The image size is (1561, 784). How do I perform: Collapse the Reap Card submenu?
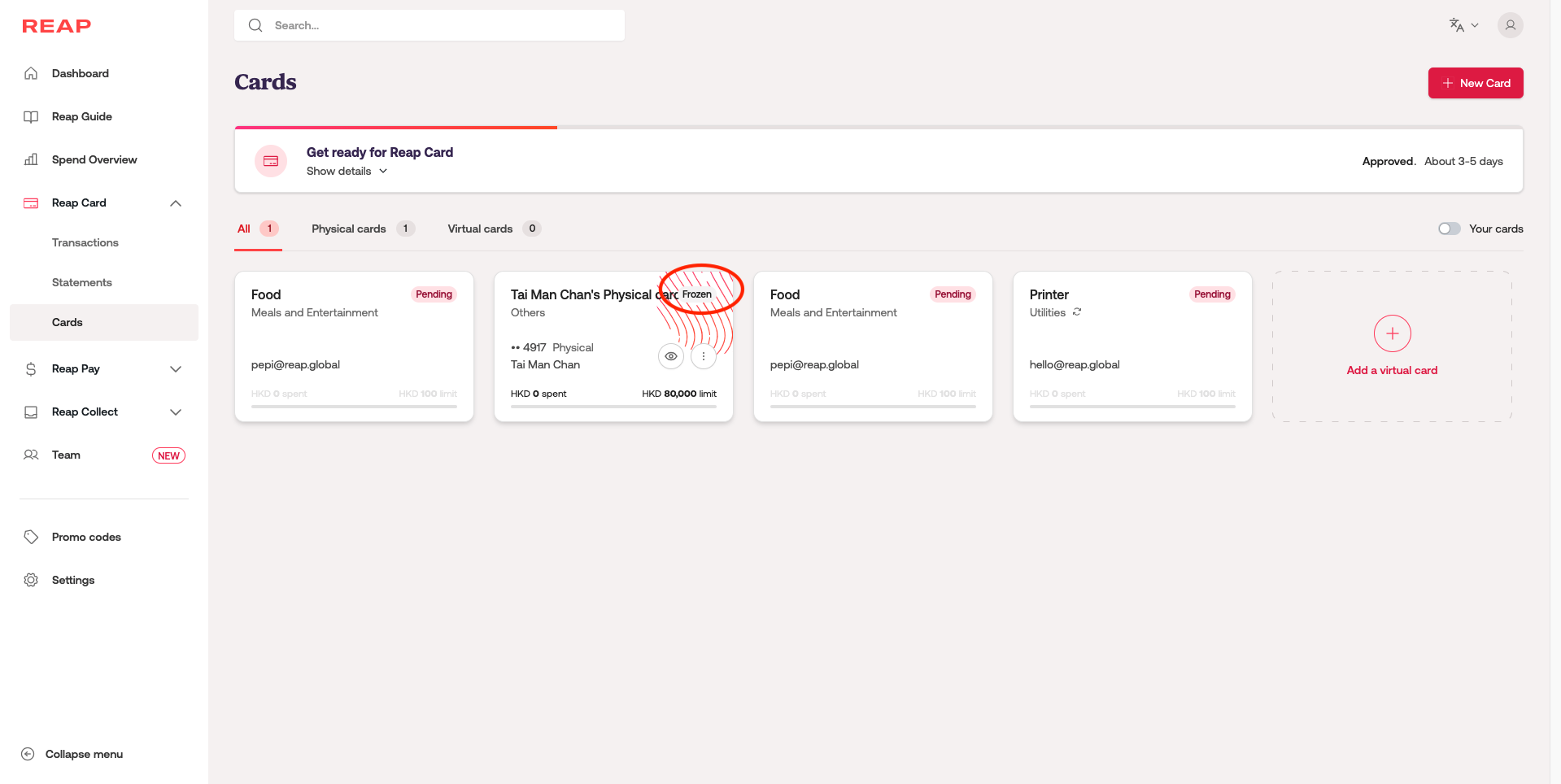pyautogui.click(x=175, y=203)
